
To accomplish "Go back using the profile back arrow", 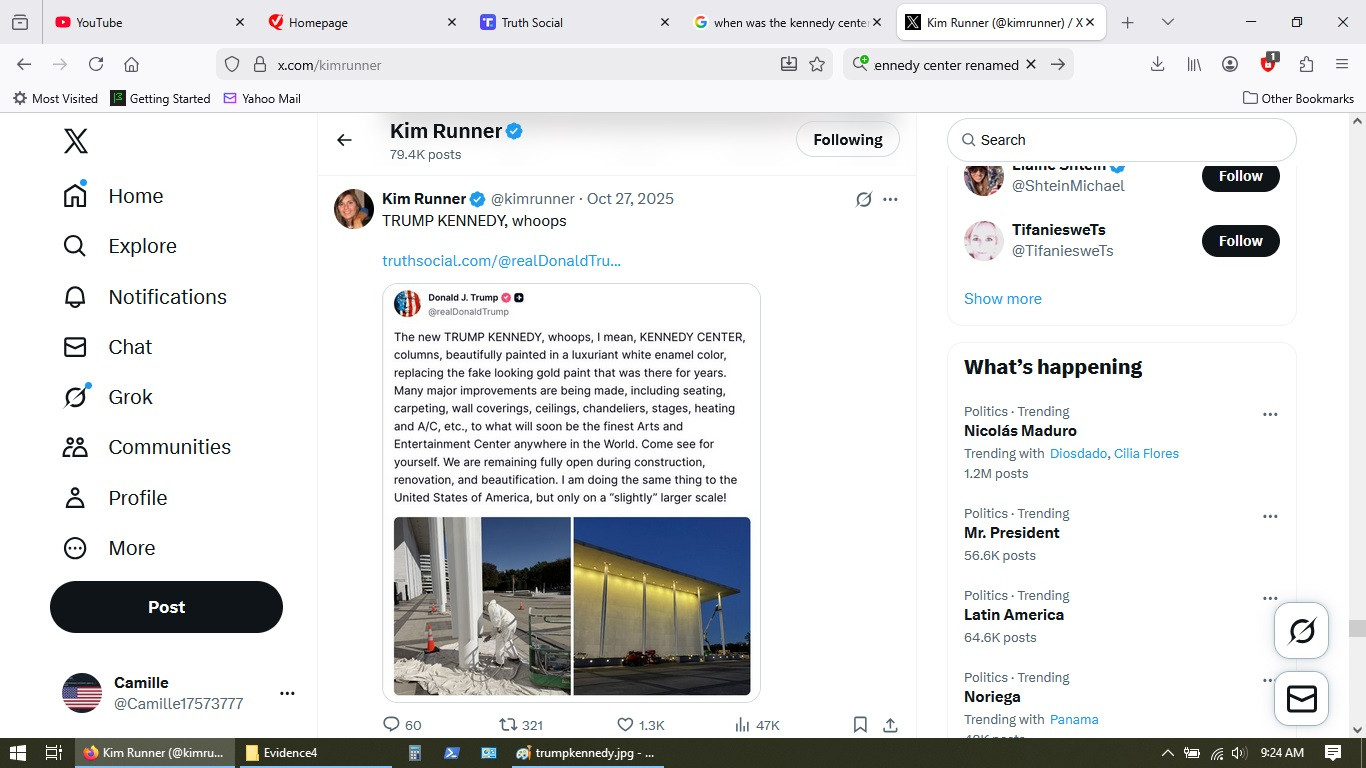I will pyautogui.click(x=344, y=140).
